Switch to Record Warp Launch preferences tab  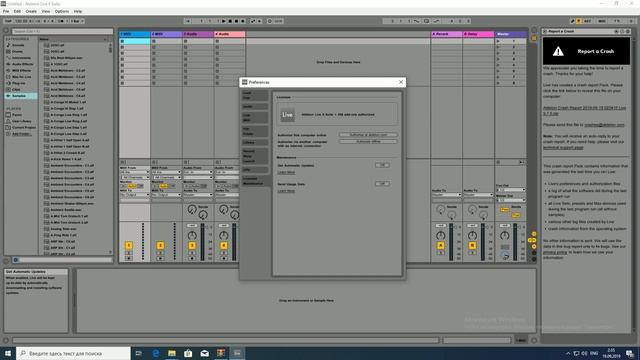click(254, 156)
